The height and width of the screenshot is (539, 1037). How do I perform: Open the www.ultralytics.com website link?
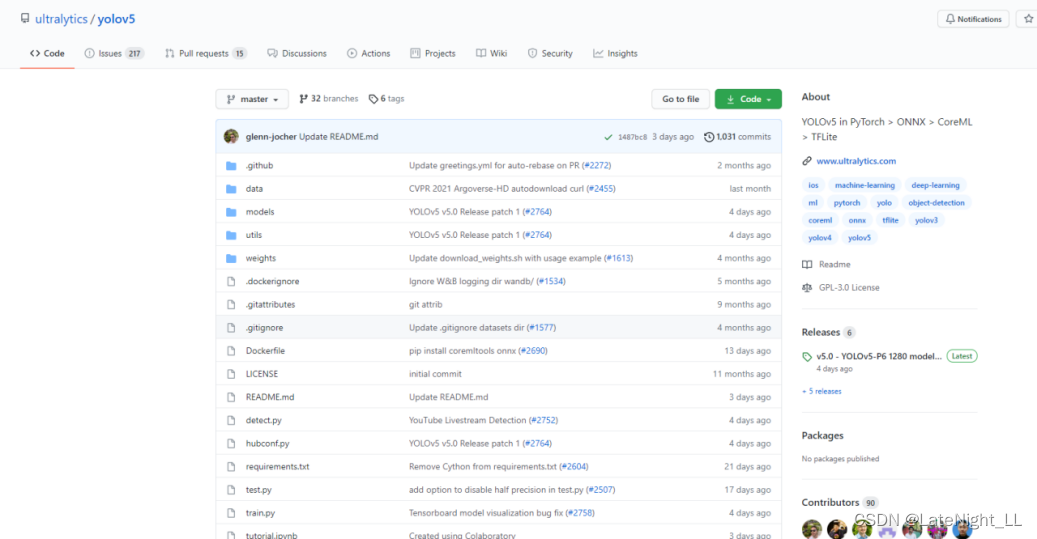[x=856, y=161]
